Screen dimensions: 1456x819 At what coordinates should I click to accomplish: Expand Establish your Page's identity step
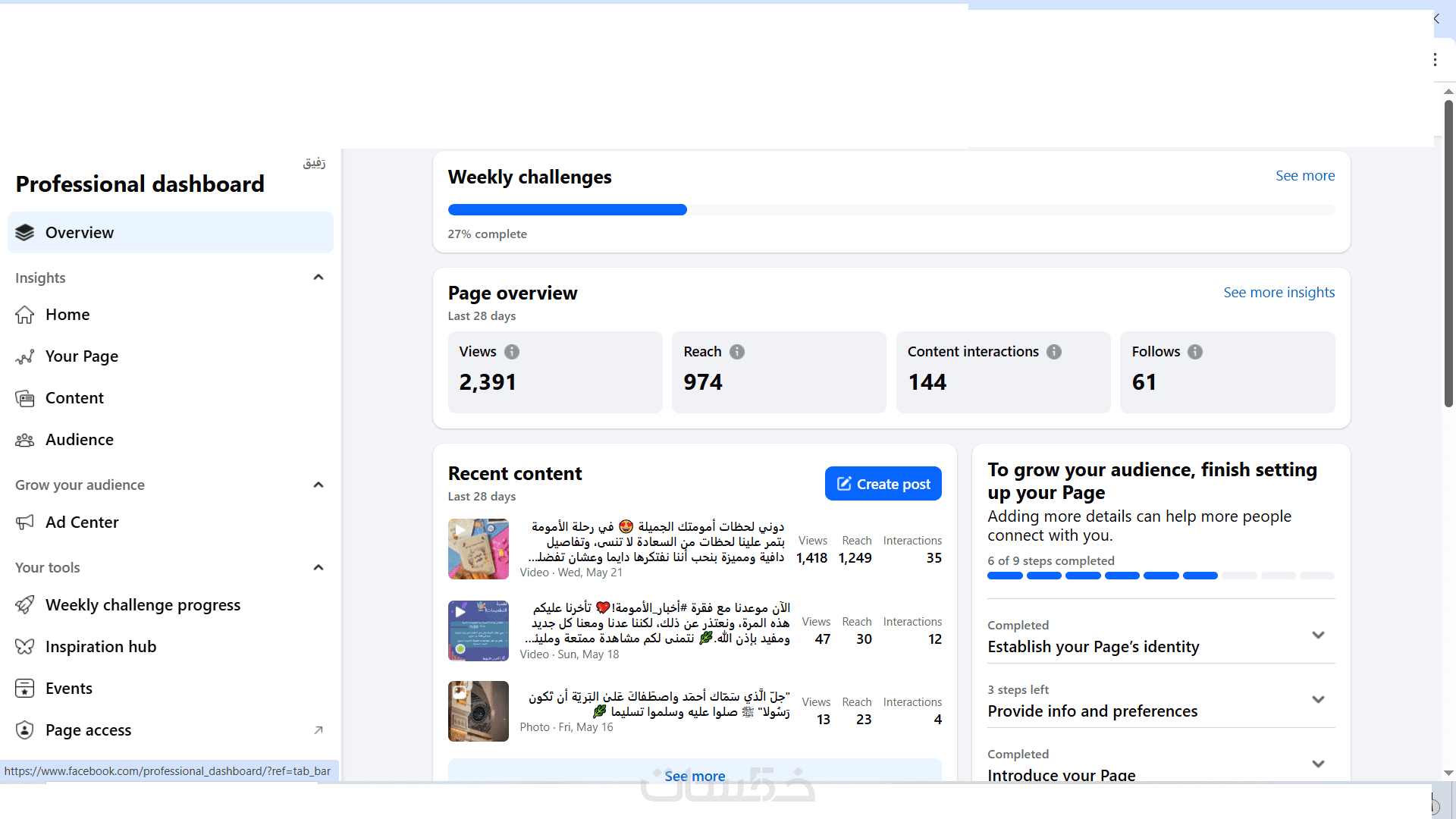coord(1318,635)
